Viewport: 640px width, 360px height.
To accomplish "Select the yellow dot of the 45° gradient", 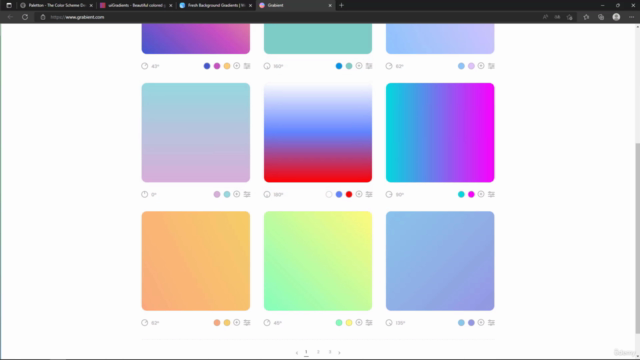I will [x=349, y=322].
